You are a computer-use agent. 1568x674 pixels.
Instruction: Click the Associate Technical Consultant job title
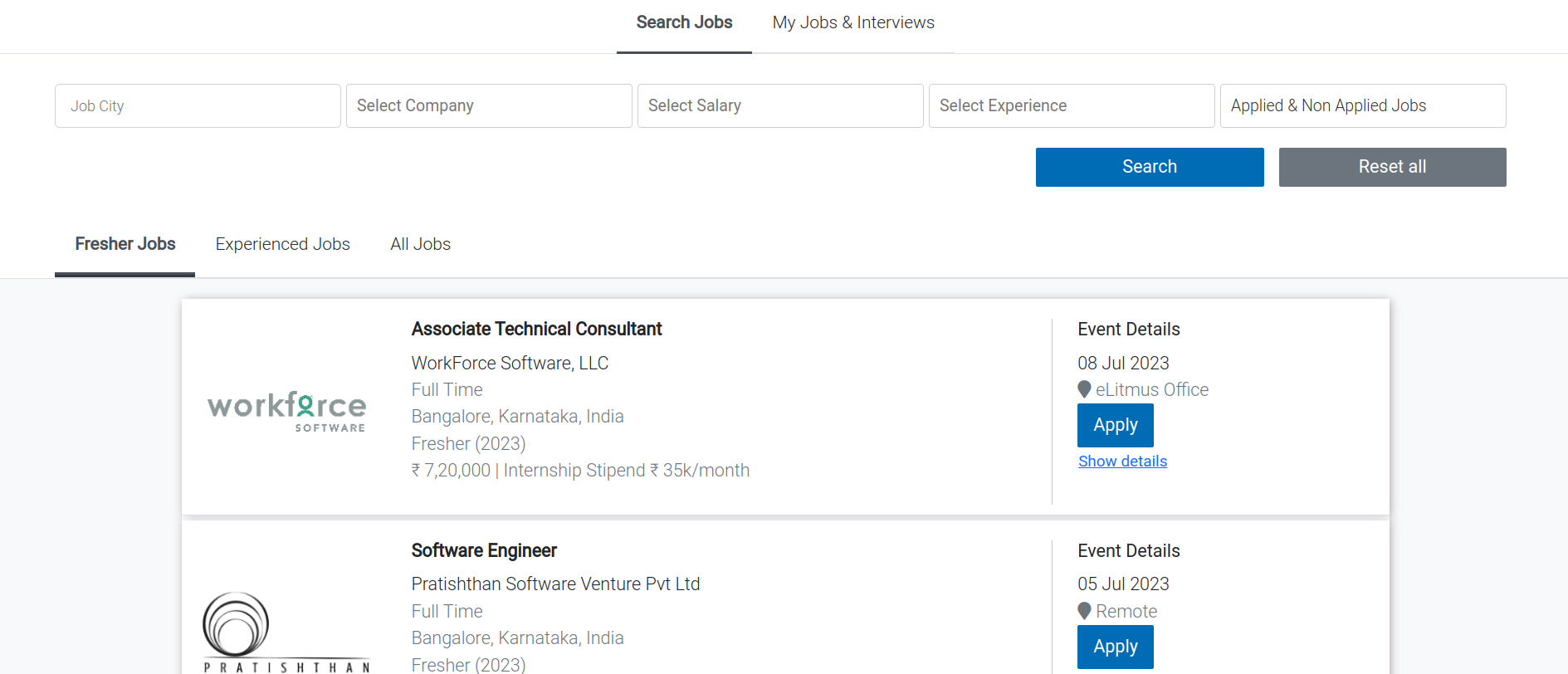(536, 330)
